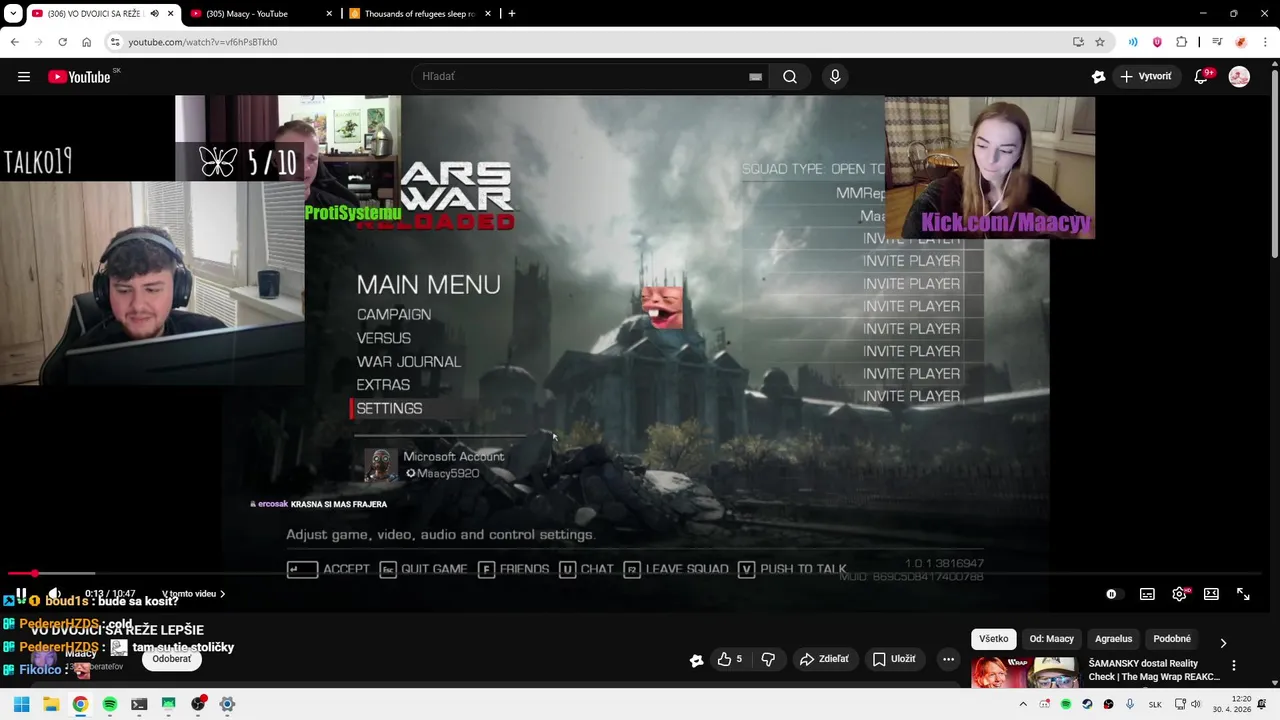Open the YouTube AI sparkle icon beside 'Vytvoriť'
Screen dimensions: 1280x720
point(1098,77)
